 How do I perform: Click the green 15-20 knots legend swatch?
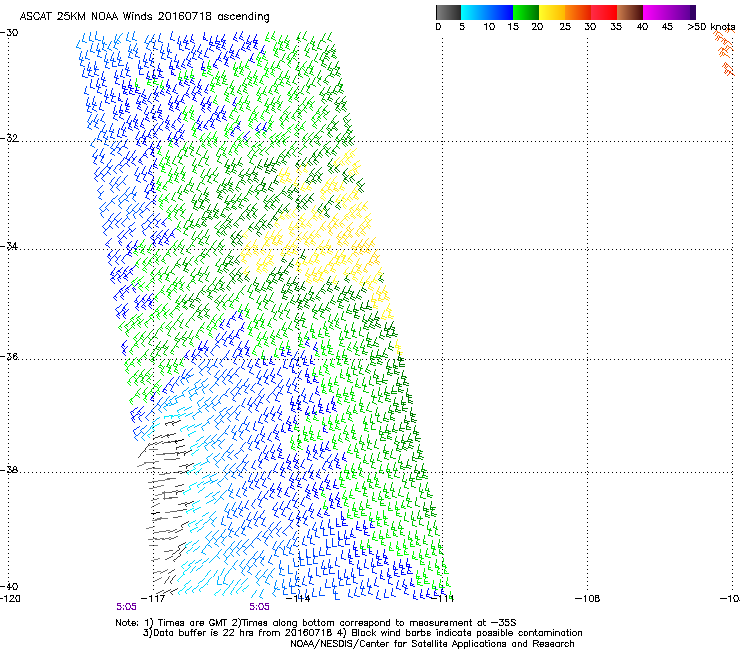pos(526,12)
